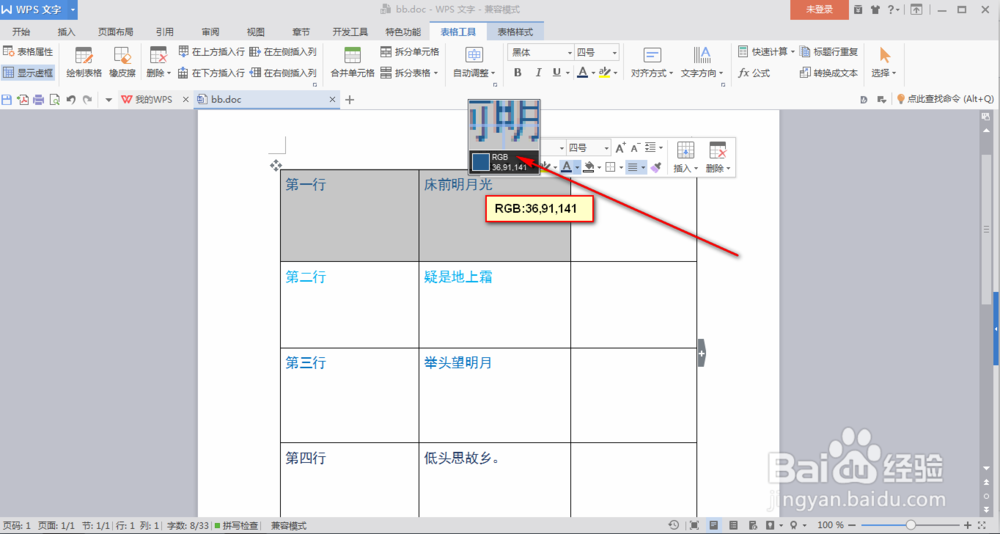
Task: Insert column to the right (在右侧插入列)
Action: (283, 73)
